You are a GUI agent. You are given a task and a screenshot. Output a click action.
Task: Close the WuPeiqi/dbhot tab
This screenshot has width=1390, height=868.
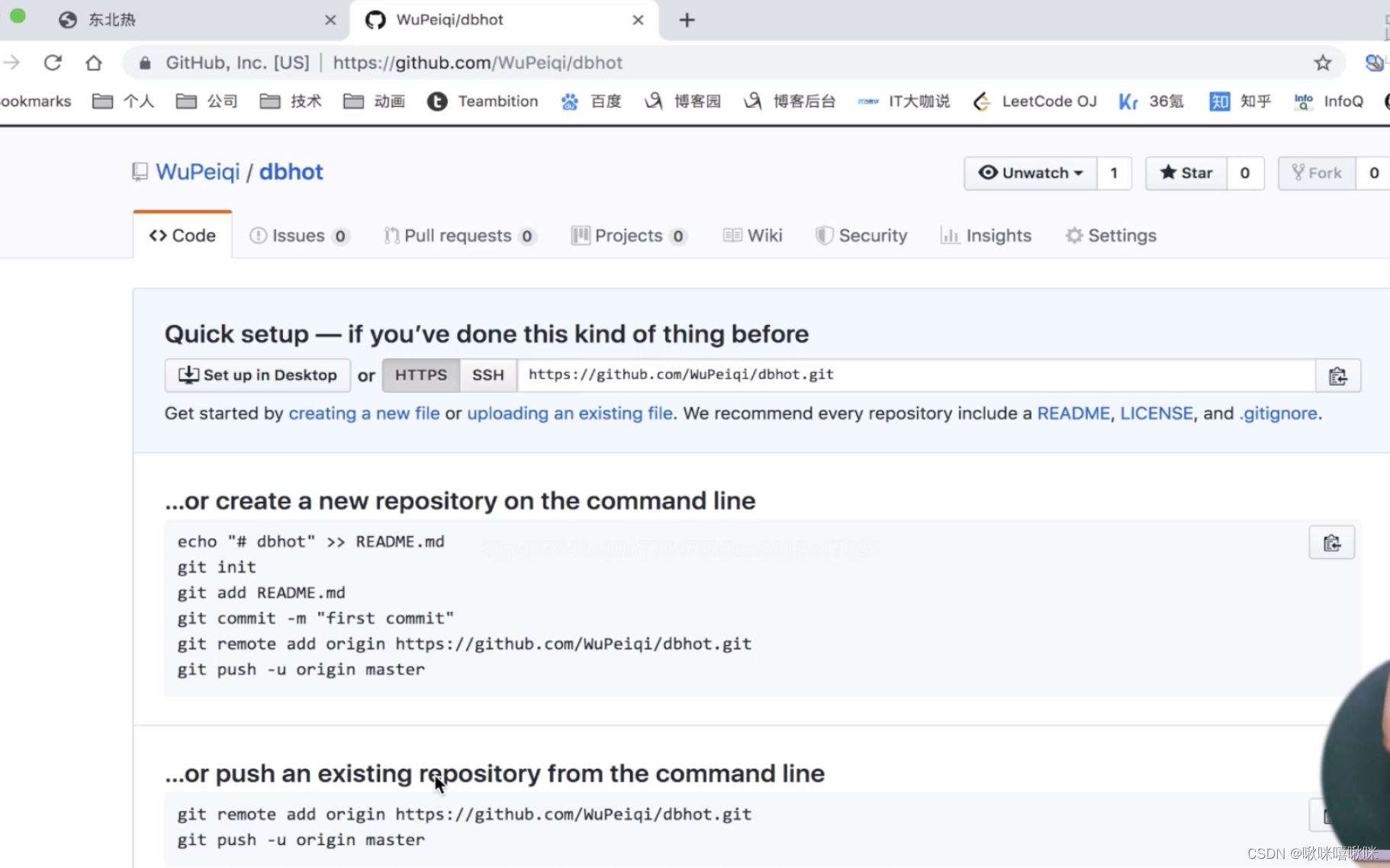638,20
